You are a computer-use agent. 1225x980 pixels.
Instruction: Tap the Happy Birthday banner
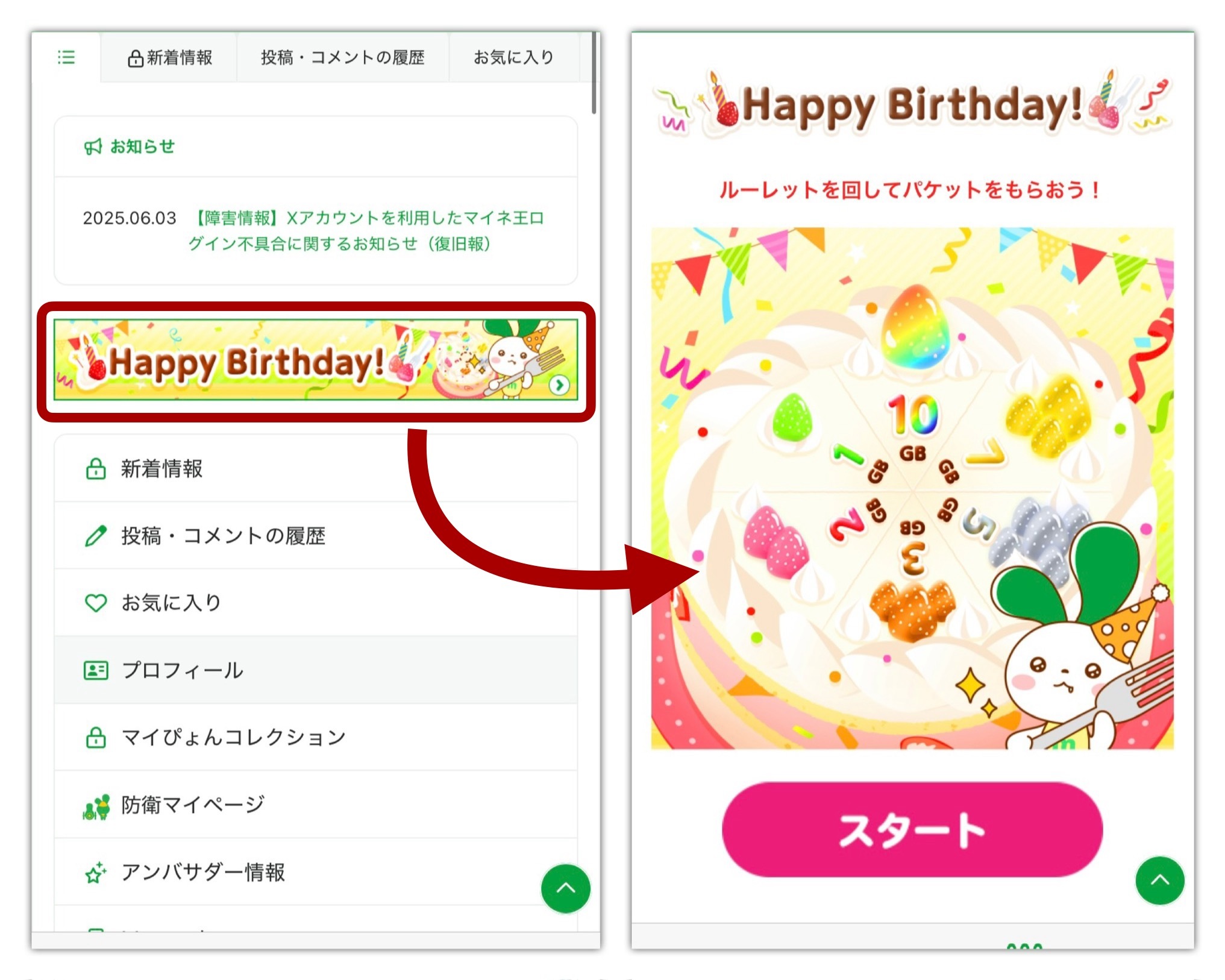316,360
